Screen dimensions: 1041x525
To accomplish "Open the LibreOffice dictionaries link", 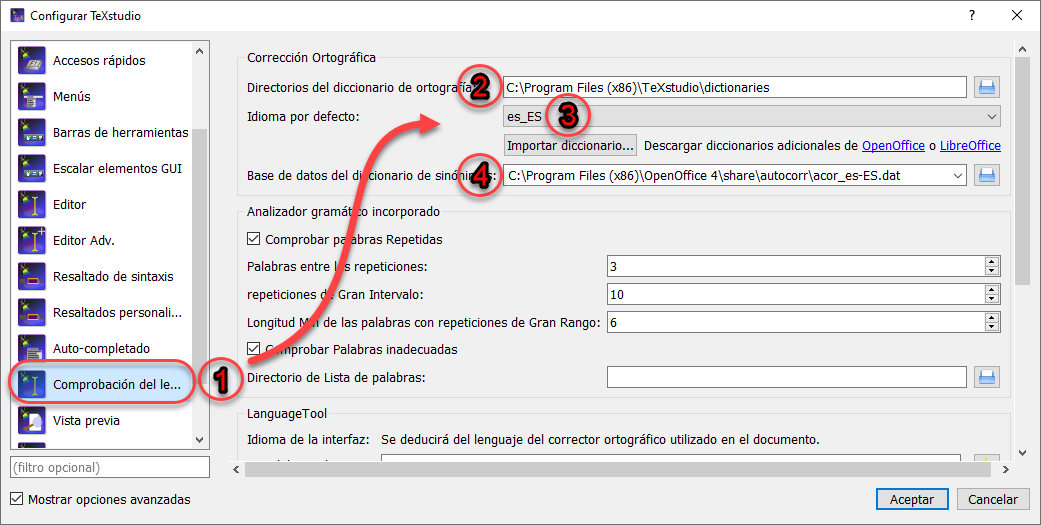I will tap(970, 146).
